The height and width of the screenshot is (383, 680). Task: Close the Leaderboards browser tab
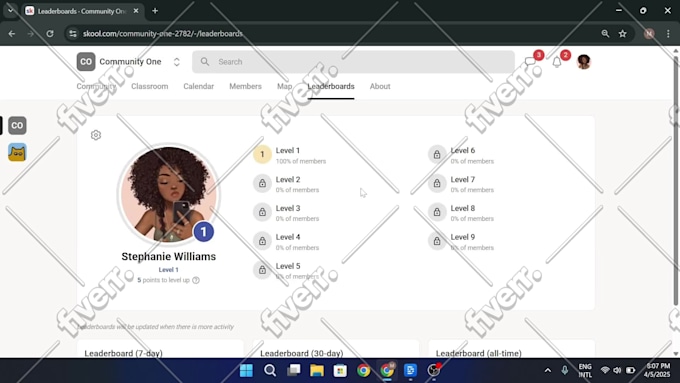pos(136,11)
